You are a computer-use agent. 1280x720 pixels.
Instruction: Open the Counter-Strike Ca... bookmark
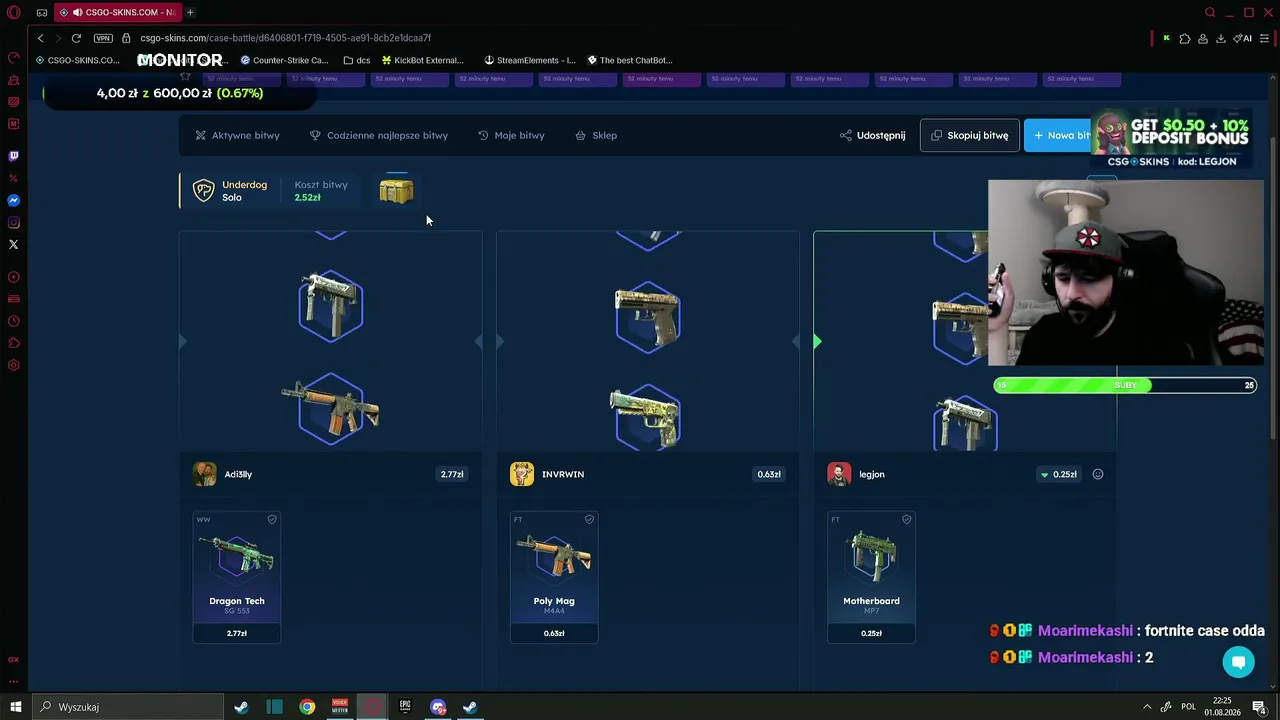pyautogui.click(x=284, y=60)
